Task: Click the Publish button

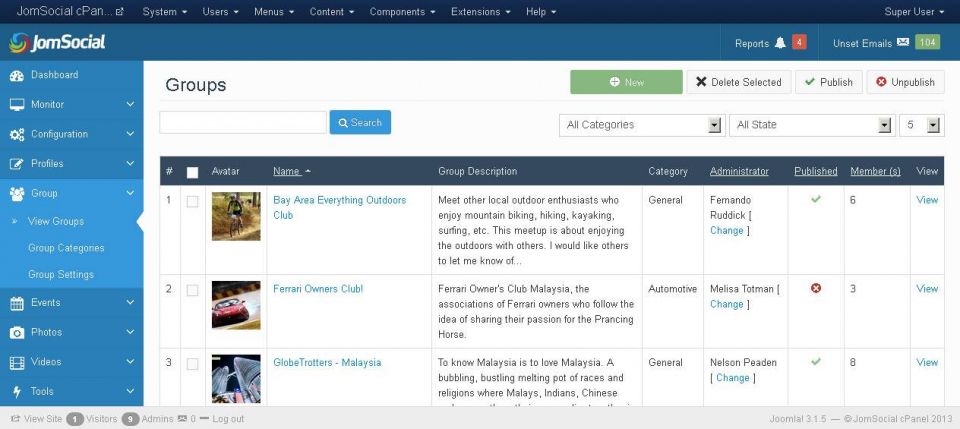Action: pos(829,82)
